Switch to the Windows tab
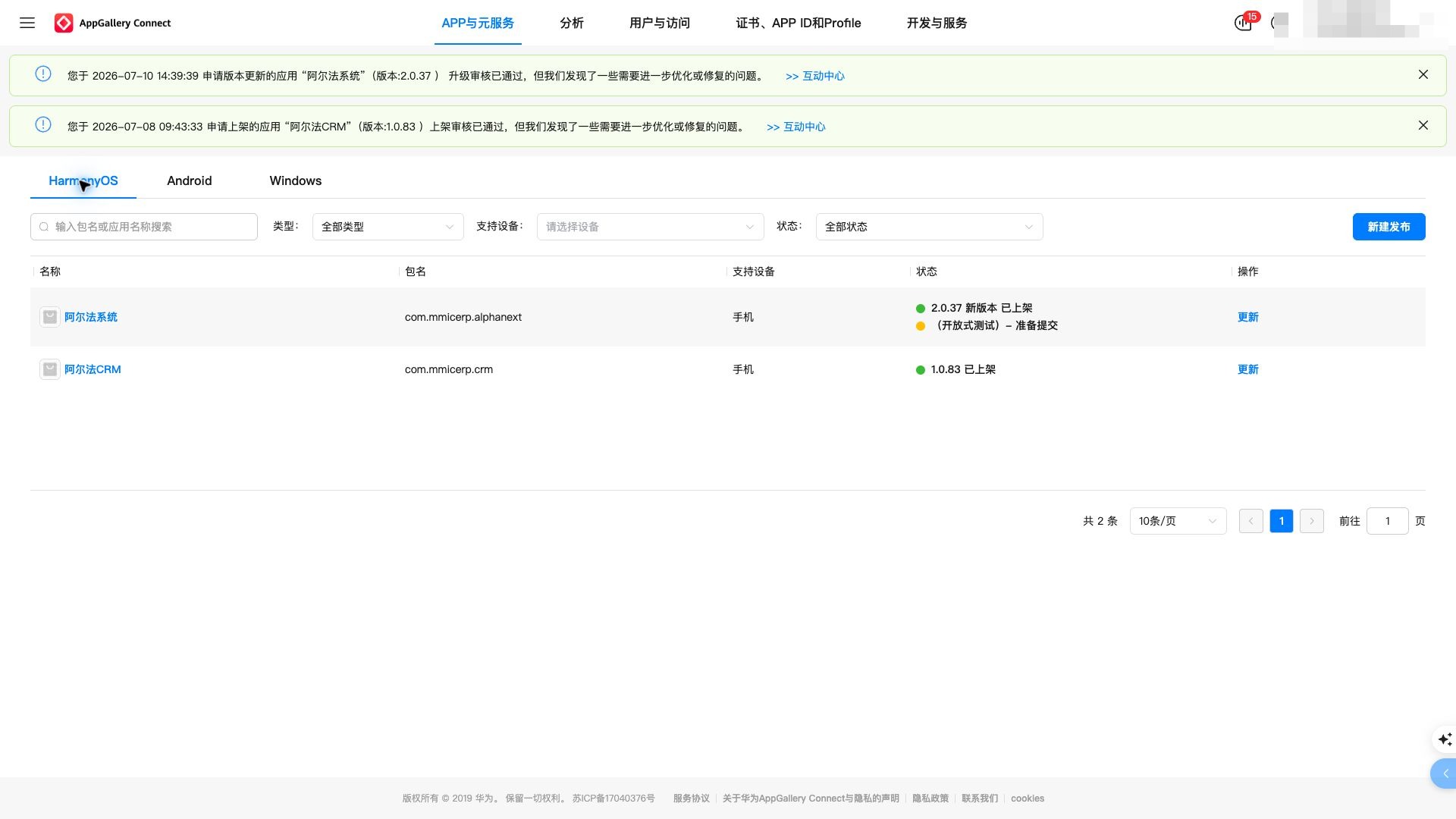The width and height of the screenshot is (1456, 819). [x=296, y=180]
